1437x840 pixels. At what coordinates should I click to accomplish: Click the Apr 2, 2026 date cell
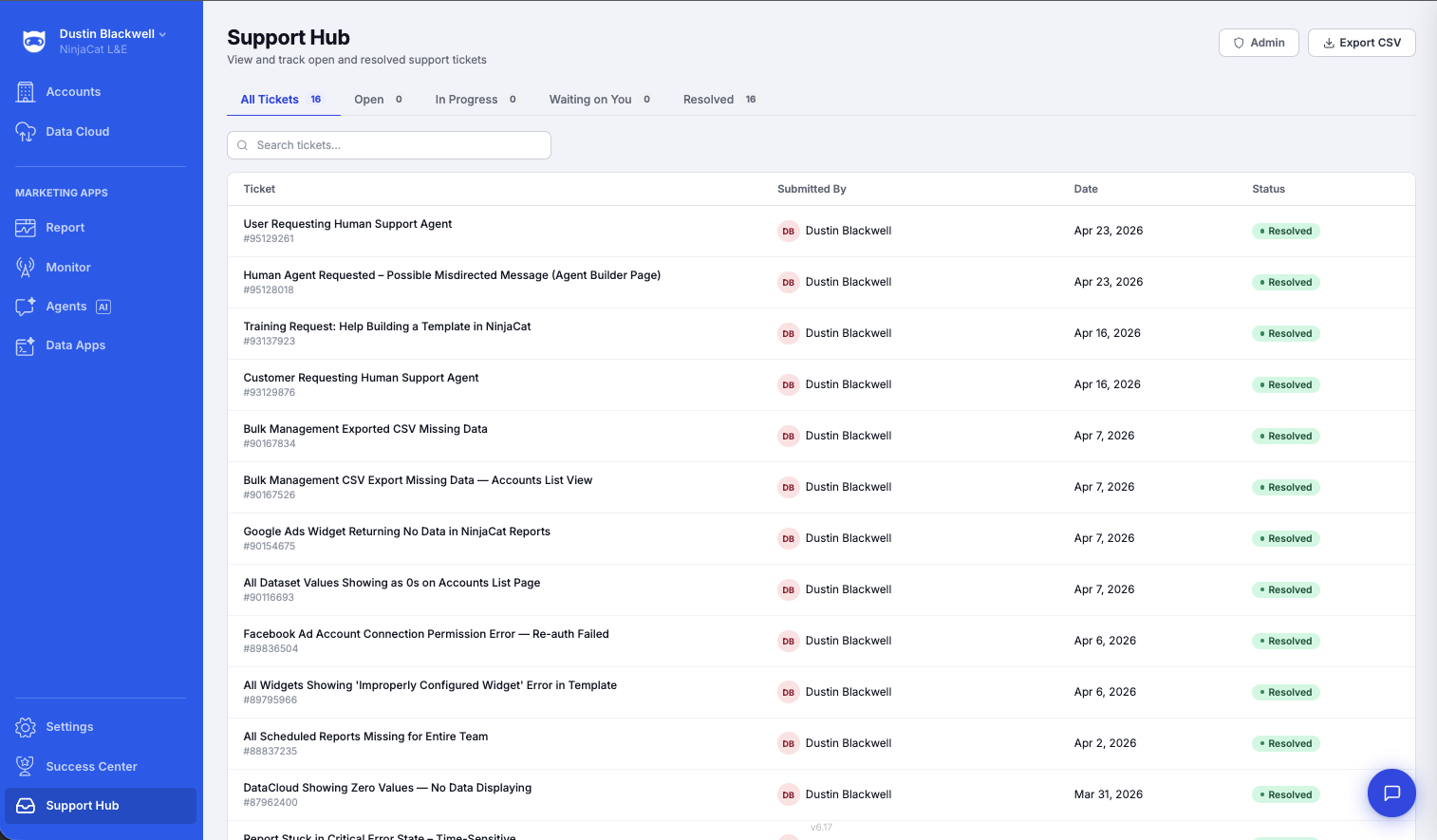[1105, 743]
